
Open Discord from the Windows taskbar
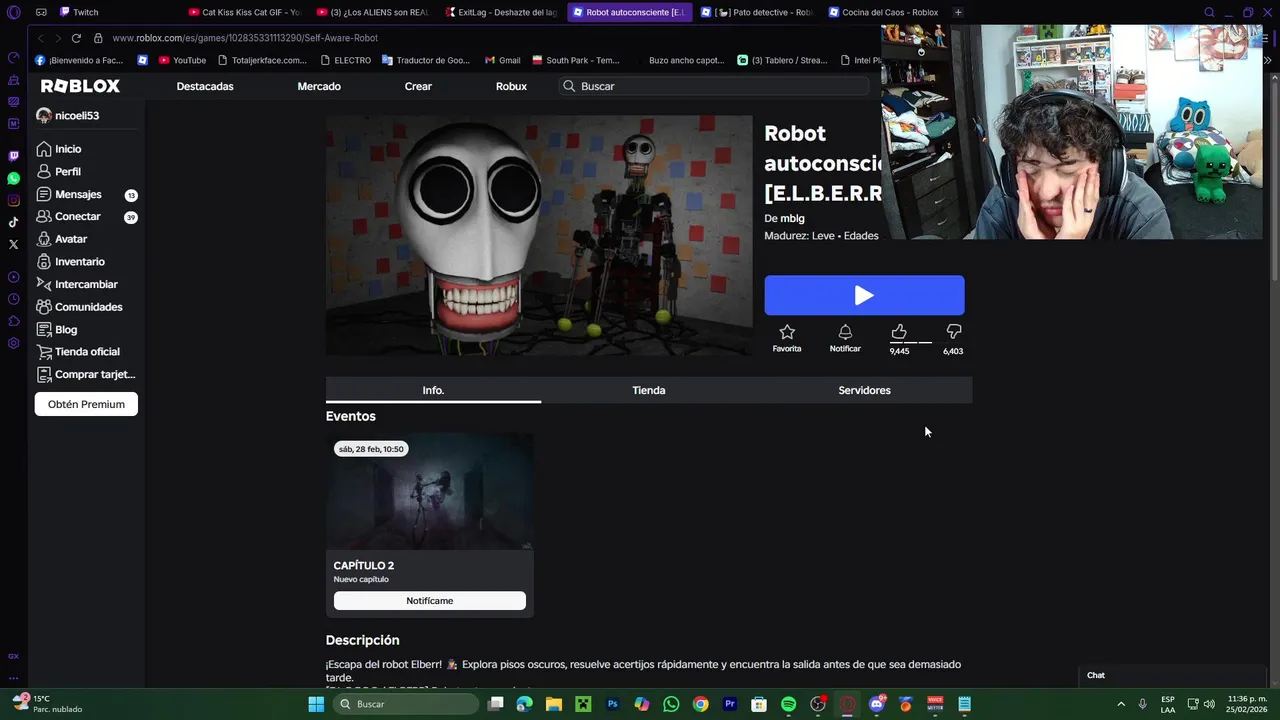[x=877, y=704]
